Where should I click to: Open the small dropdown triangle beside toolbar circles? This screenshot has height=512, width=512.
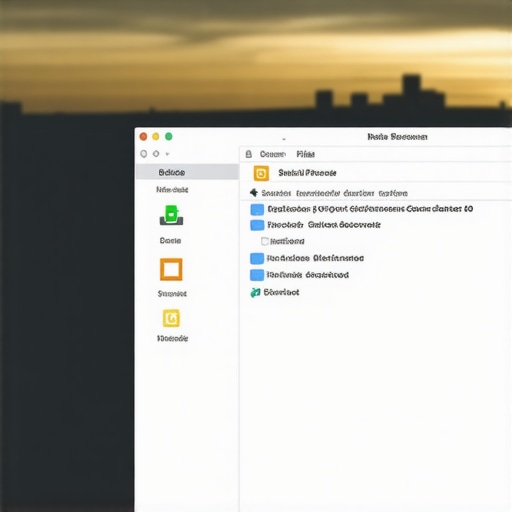point(168,154)
